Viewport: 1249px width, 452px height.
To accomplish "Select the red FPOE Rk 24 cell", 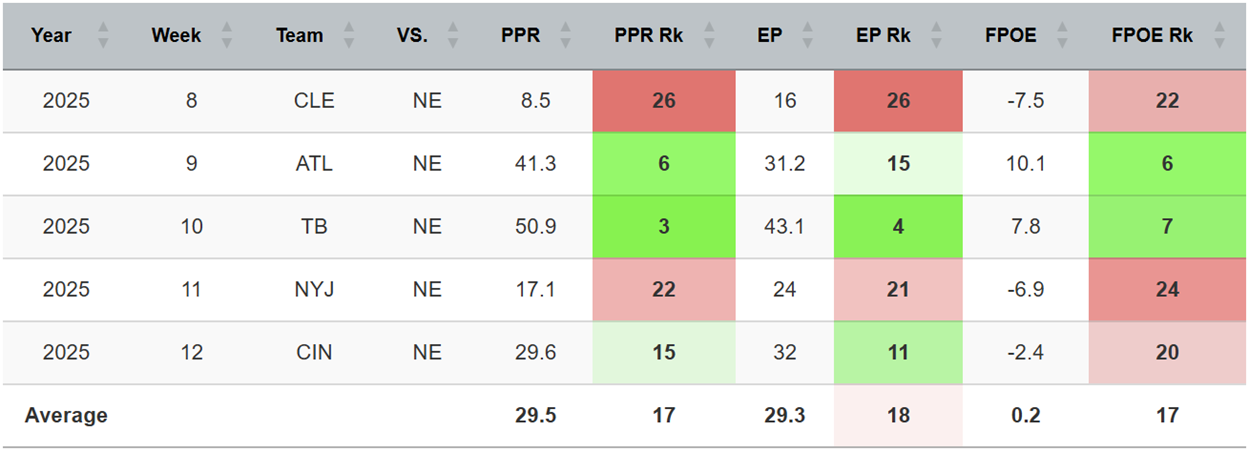I will 1166,289.
